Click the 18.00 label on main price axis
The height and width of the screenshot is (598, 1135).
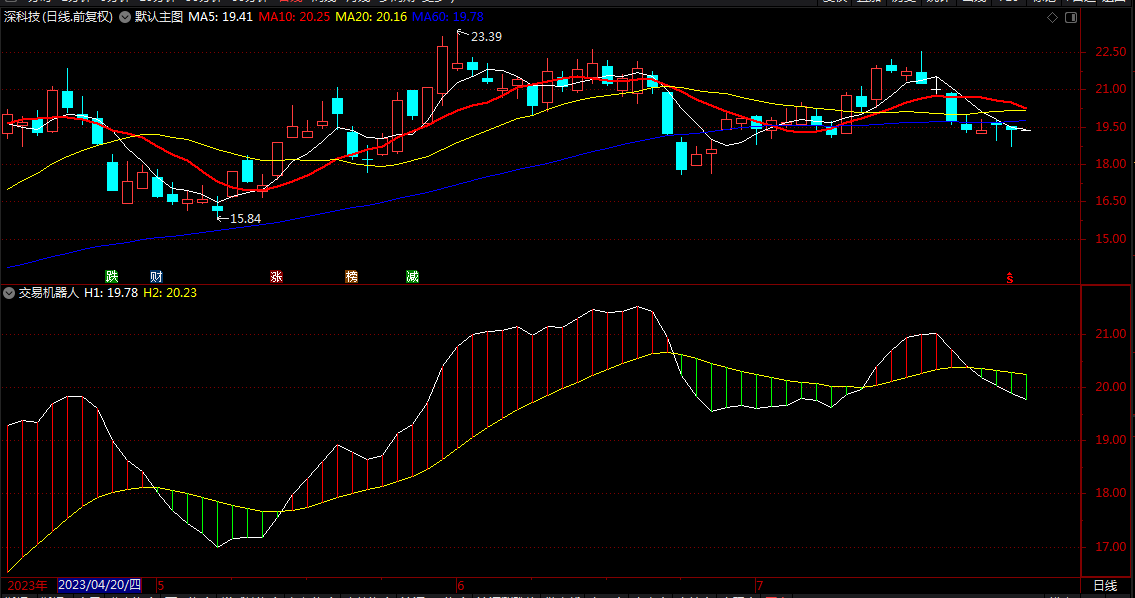(x=1110, y=164)
